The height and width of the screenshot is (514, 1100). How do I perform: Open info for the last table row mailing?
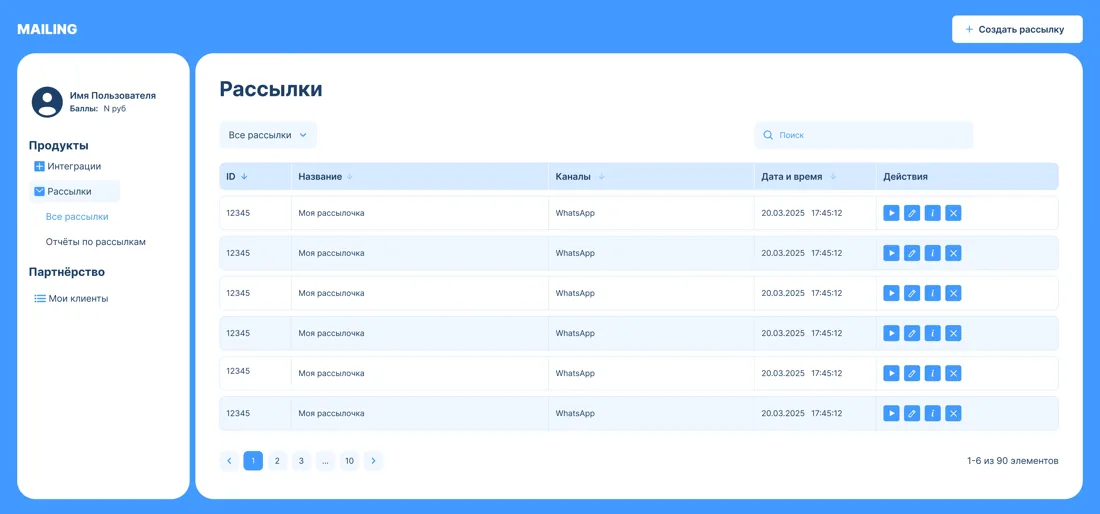point(932,413)
